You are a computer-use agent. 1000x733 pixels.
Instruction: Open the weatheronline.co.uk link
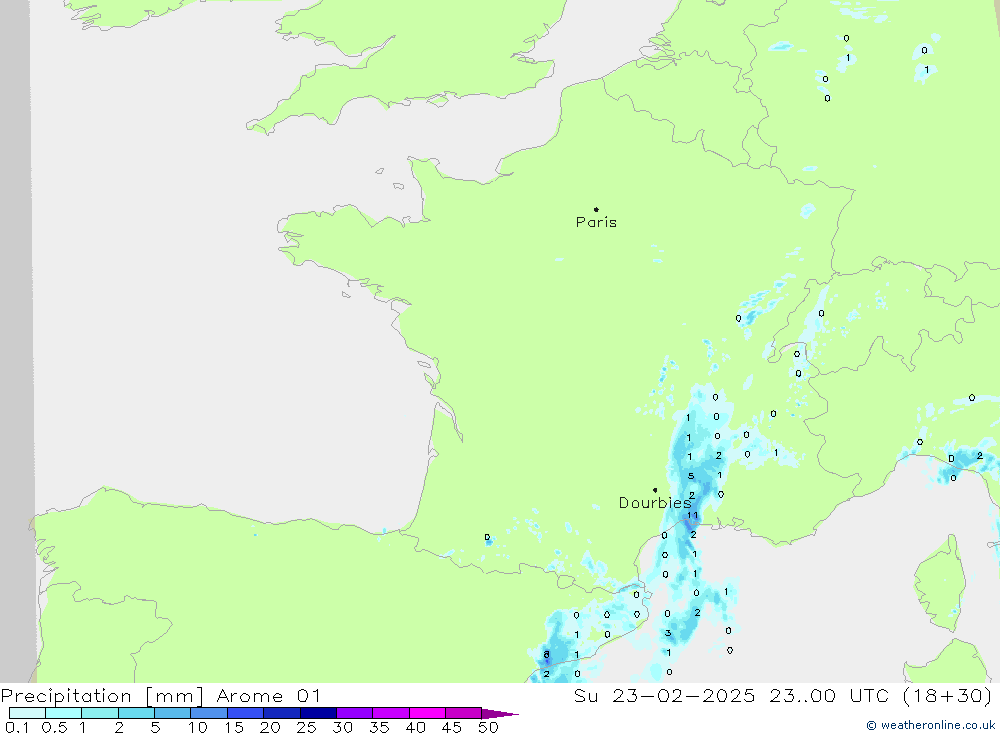point(930,725)
